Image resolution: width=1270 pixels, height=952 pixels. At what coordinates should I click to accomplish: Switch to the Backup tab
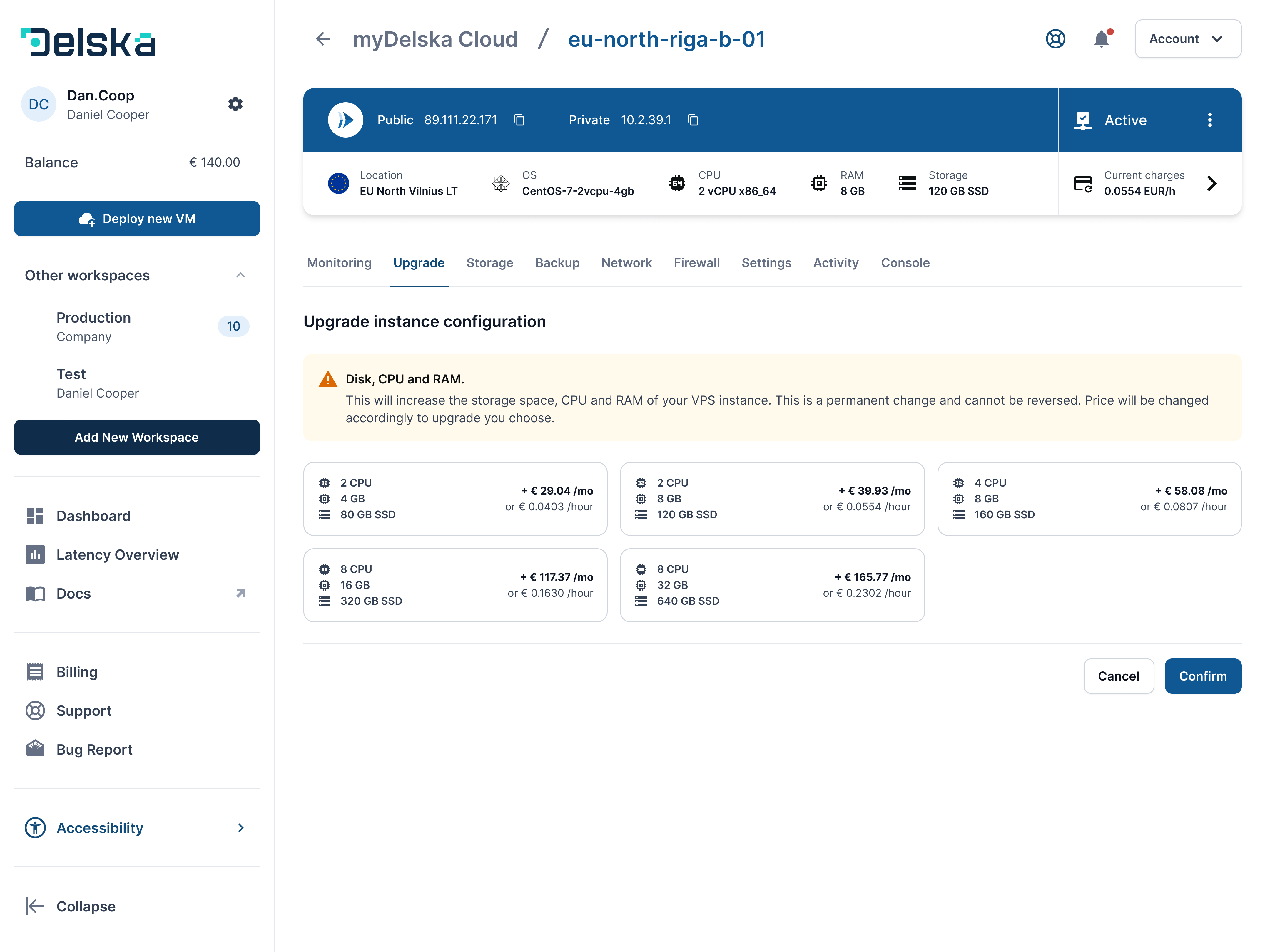pos(557,263)
